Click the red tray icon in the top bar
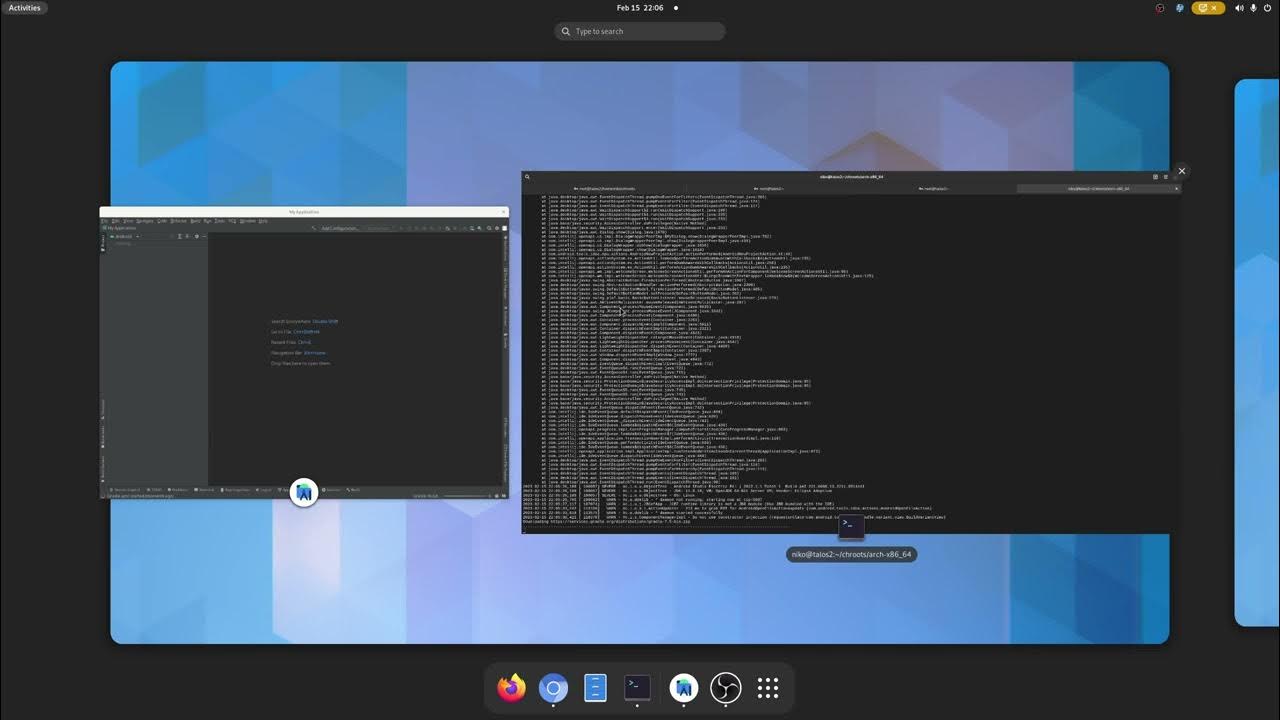 pyautogui.click(x=1160, y=8)
